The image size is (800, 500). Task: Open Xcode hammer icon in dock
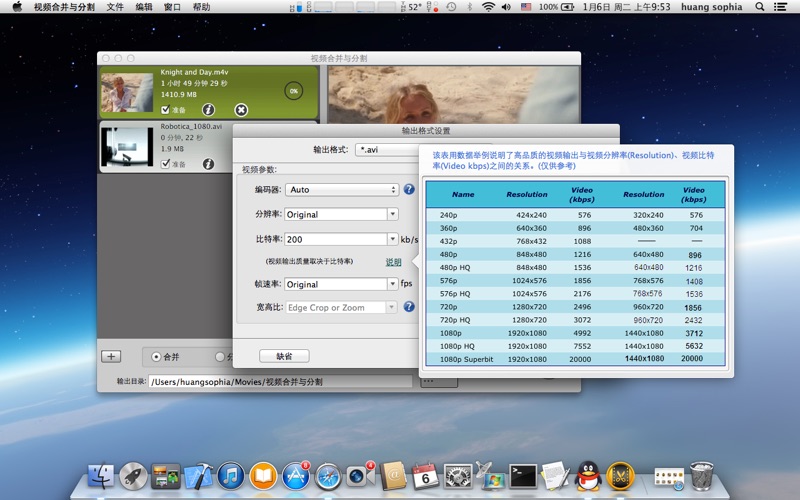tap(198, 476)
